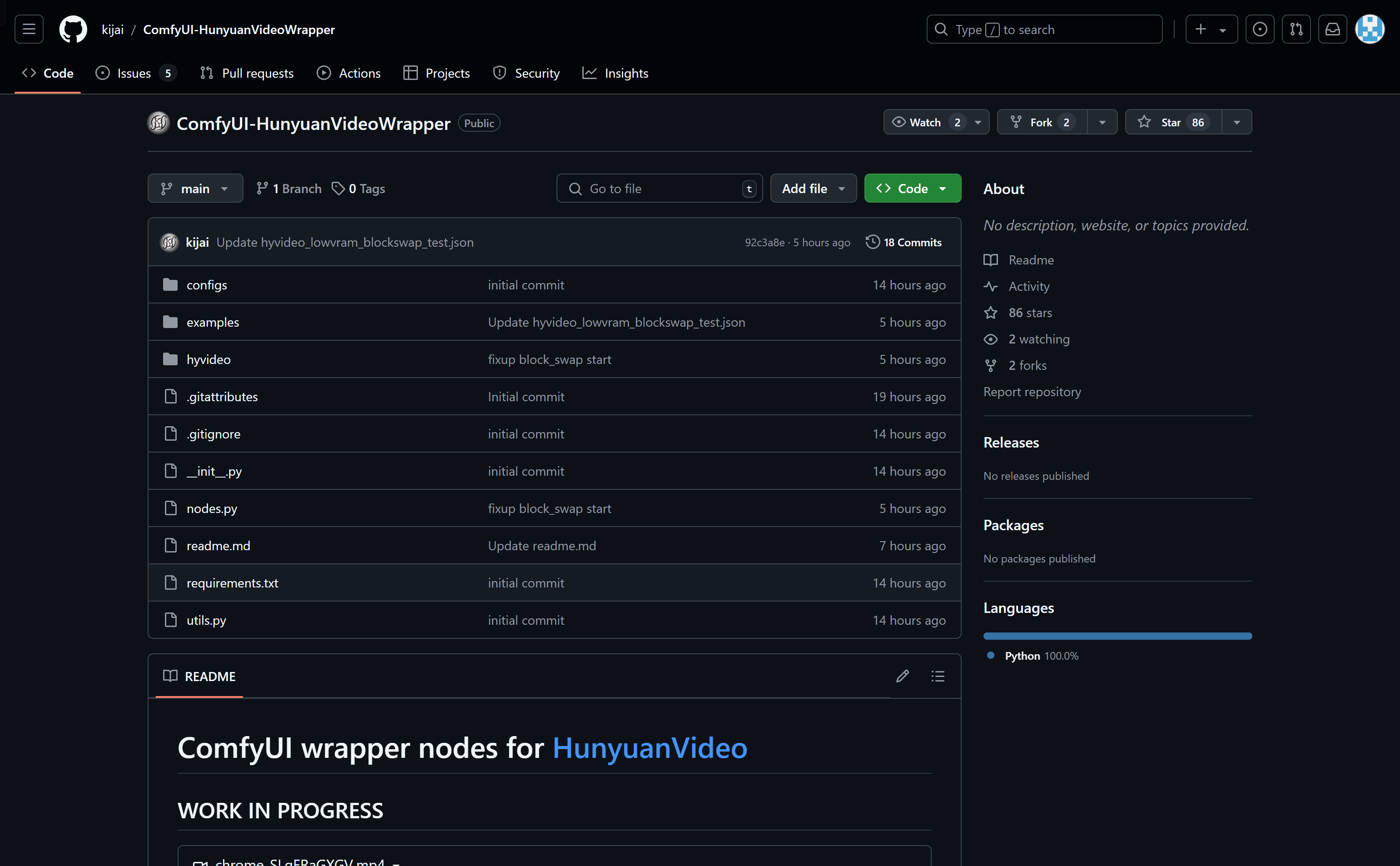Expand the Star lists dropdown arrow
The height and width of the screenshot is (866, 1400).
click(1237, 122)
